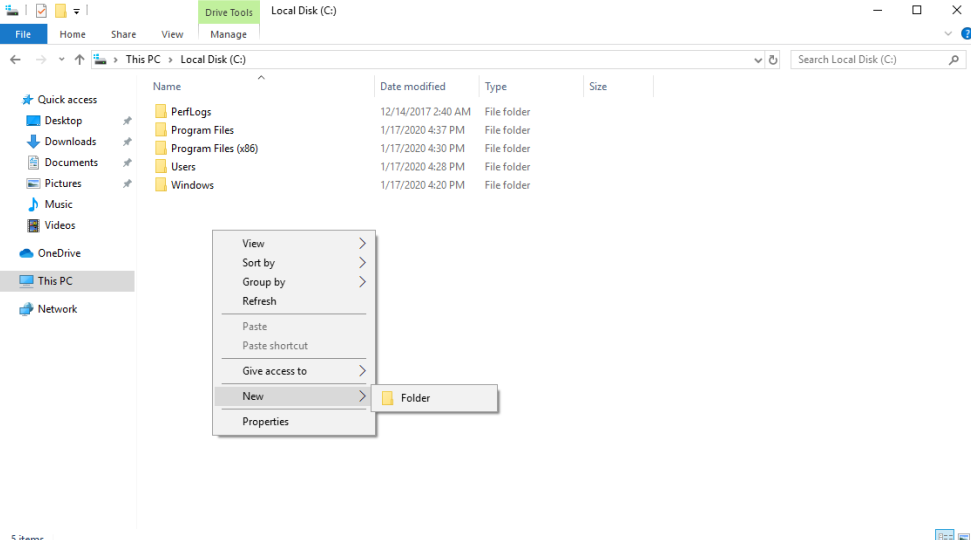Open the recent locations dropdown arrow

pyautogui.click(x=61, y=60)
